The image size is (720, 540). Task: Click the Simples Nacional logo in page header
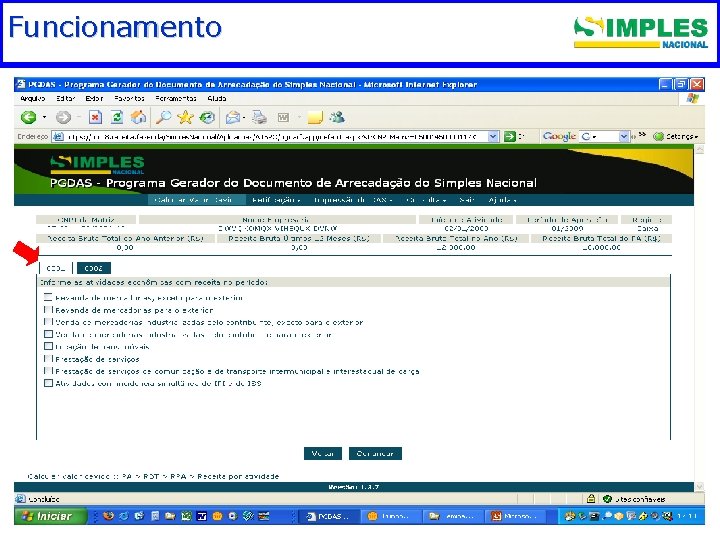[97, 164]
